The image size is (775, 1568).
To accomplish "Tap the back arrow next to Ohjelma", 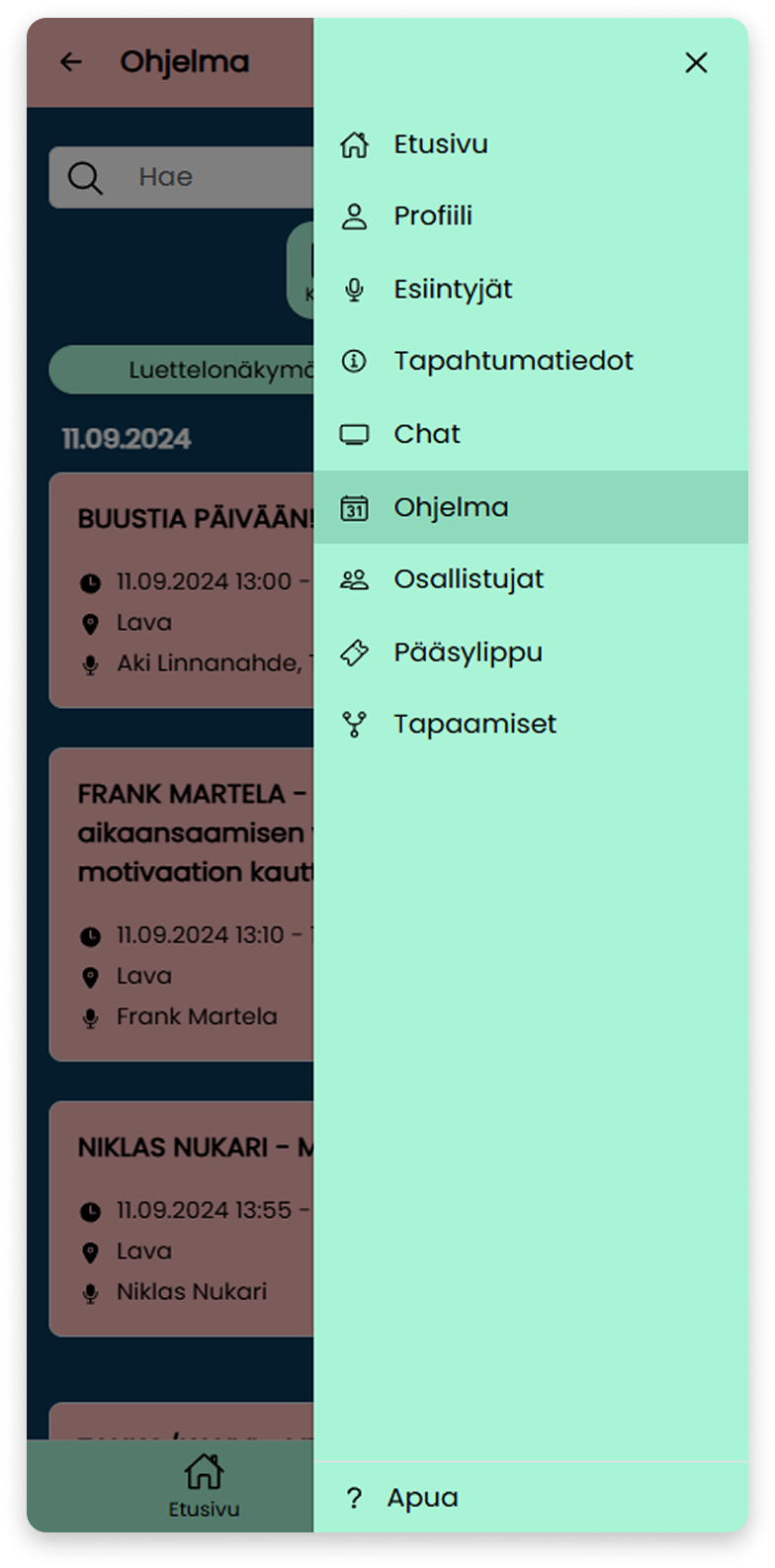I will [70, 62].
